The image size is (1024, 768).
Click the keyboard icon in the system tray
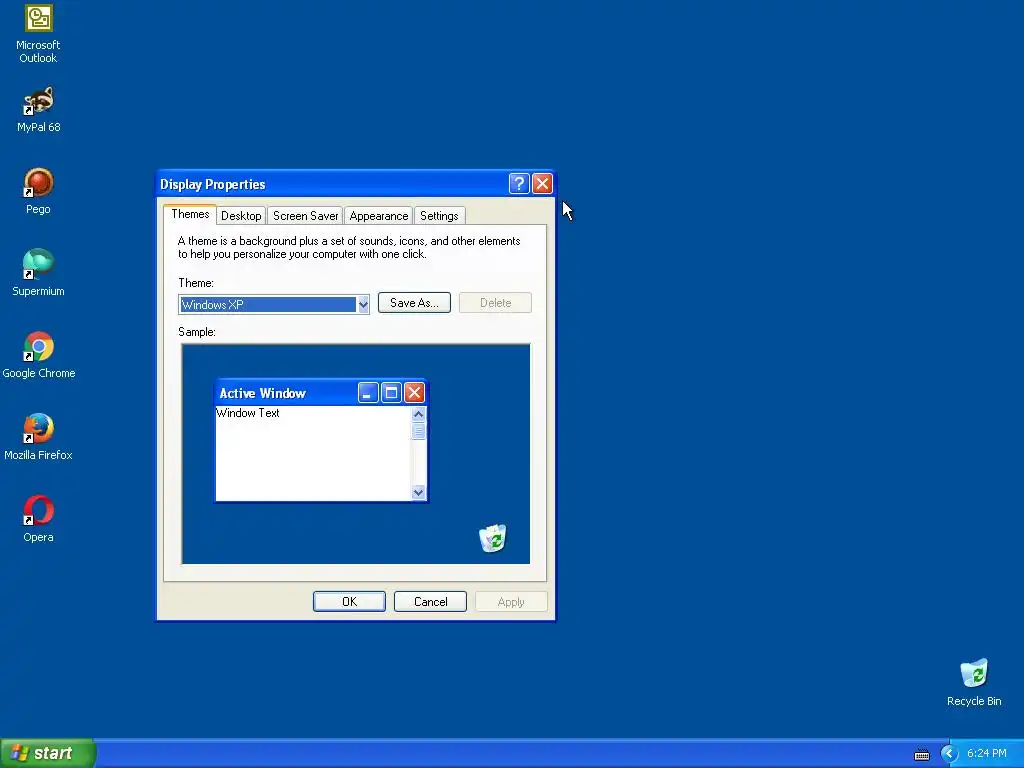(x=921, y=754)
